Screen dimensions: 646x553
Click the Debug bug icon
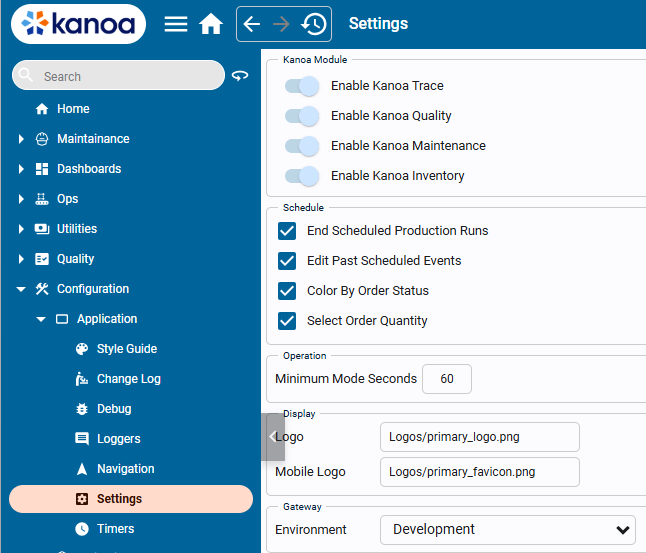coord(82,409)
